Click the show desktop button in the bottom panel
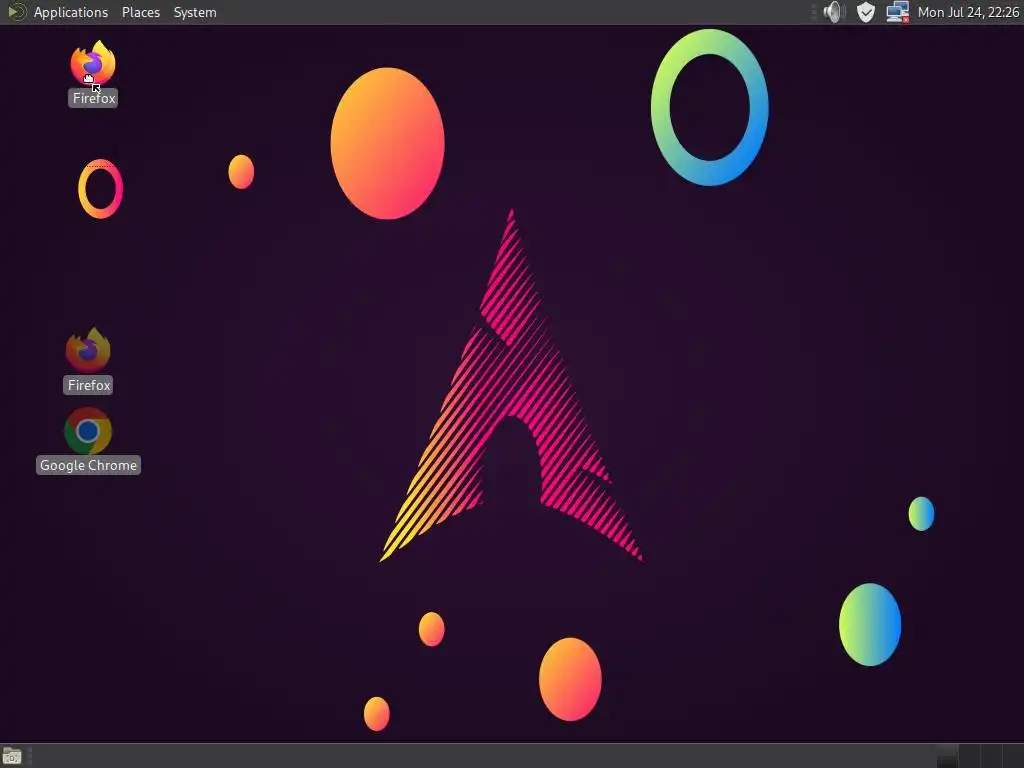The width and height of the screenshot is (1024, 768). 12,756
